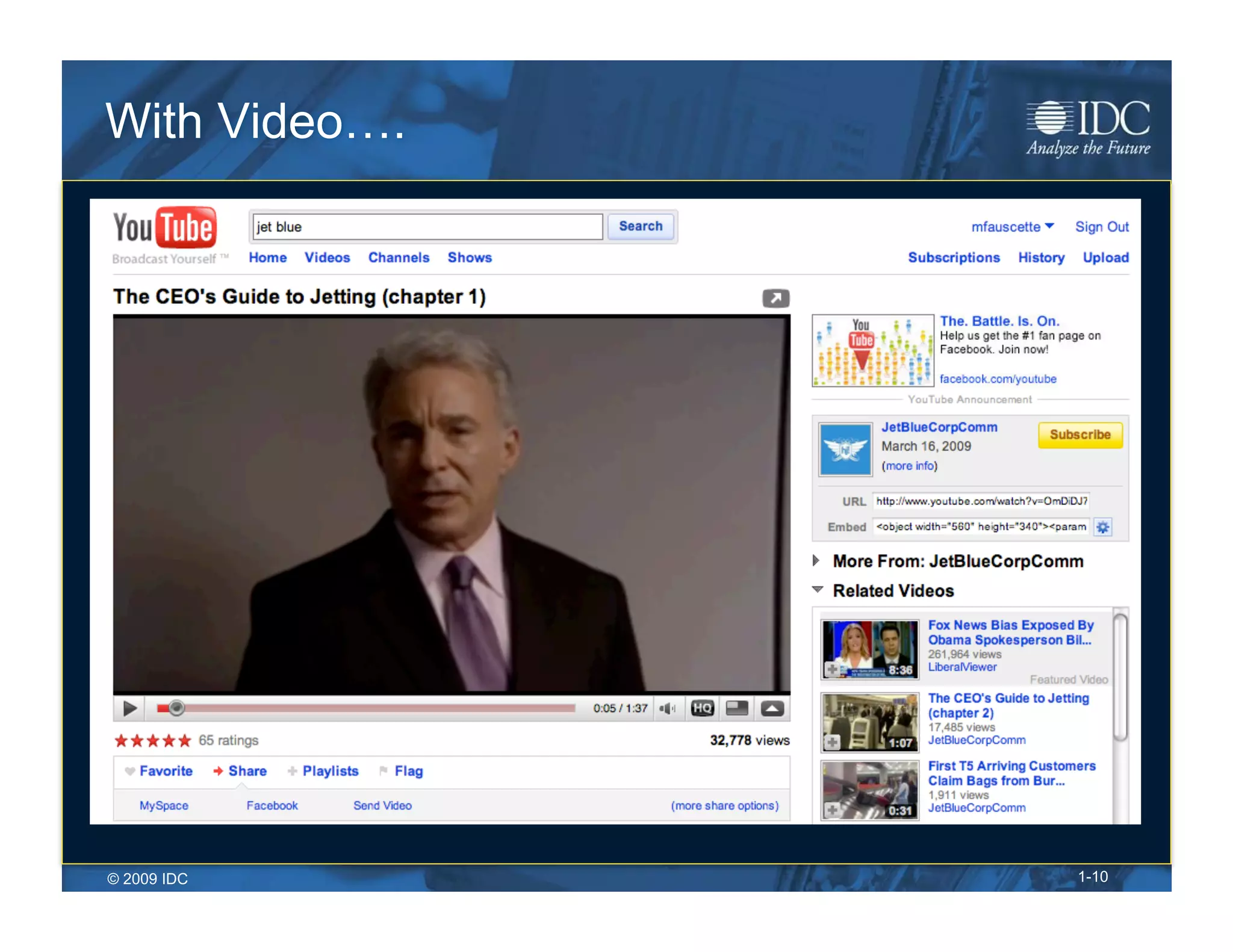Open The CEO's Guide to Jetting (chapter 2) title
The width and height of the screenshot is (1233, 952).
1008,705
